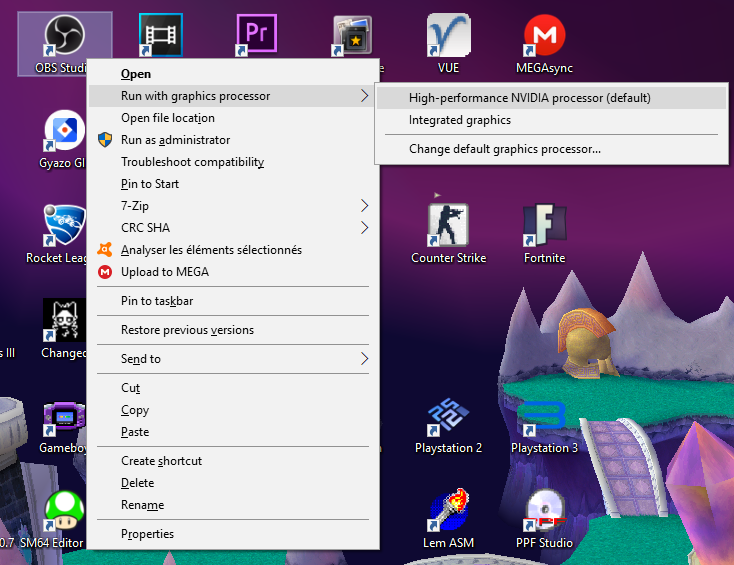Select Copy in the context menu
Image resolution: width=734 pixels, height=565 pixels.
tap(233, 410)
